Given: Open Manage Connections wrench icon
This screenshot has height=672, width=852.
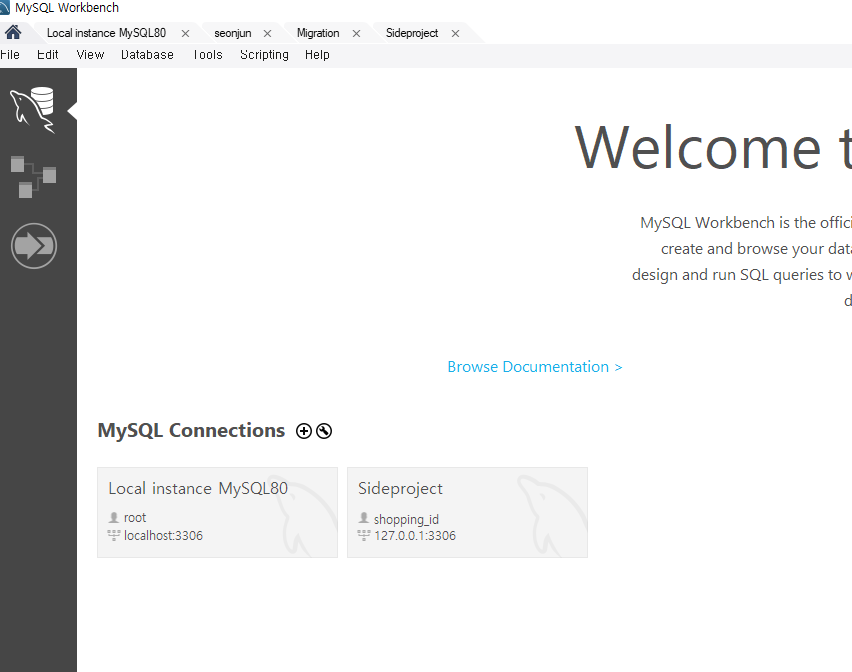Looking at the screenshot, I should pyautogui.click(x=324, y=431).
